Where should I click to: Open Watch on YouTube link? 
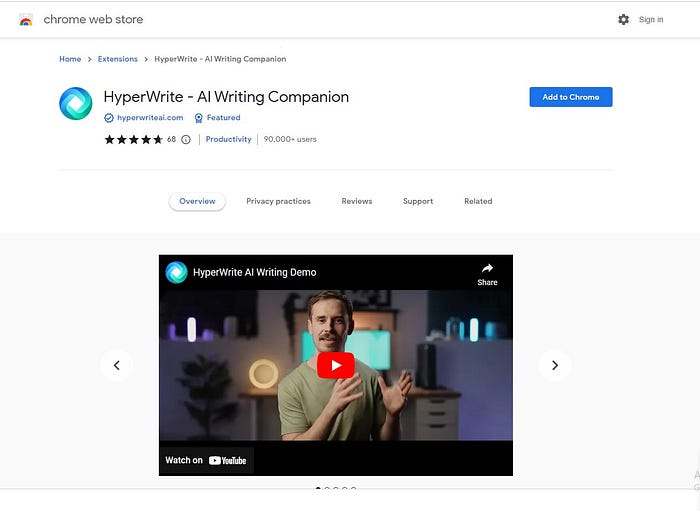(x=206, y=460)
